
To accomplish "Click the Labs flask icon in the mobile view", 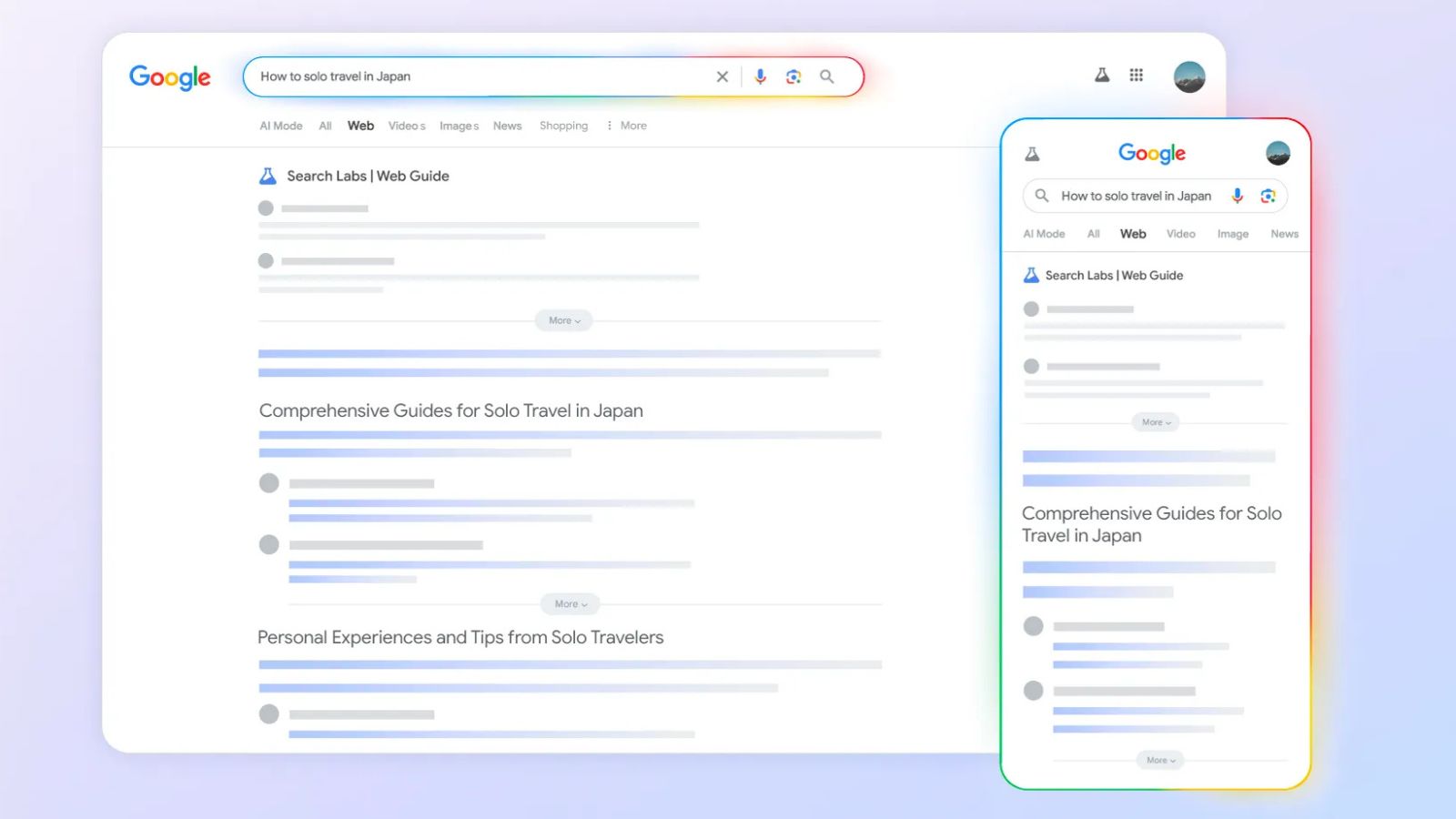I will click(1032, 153).
